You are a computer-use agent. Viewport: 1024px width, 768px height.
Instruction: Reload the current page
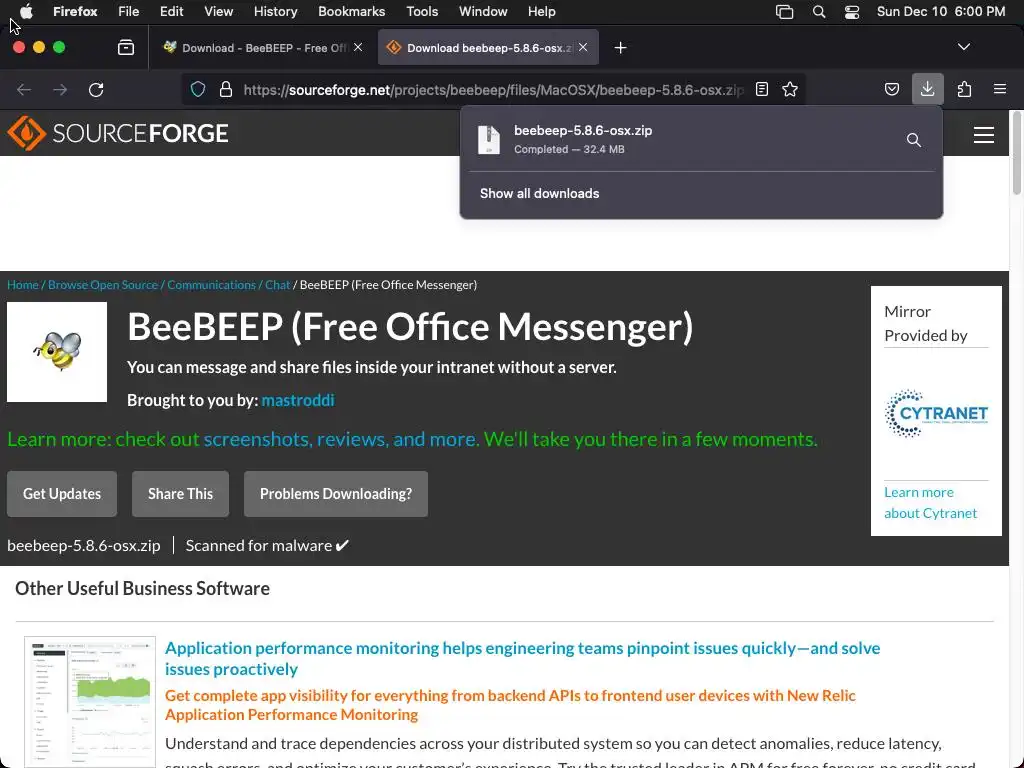96,89
